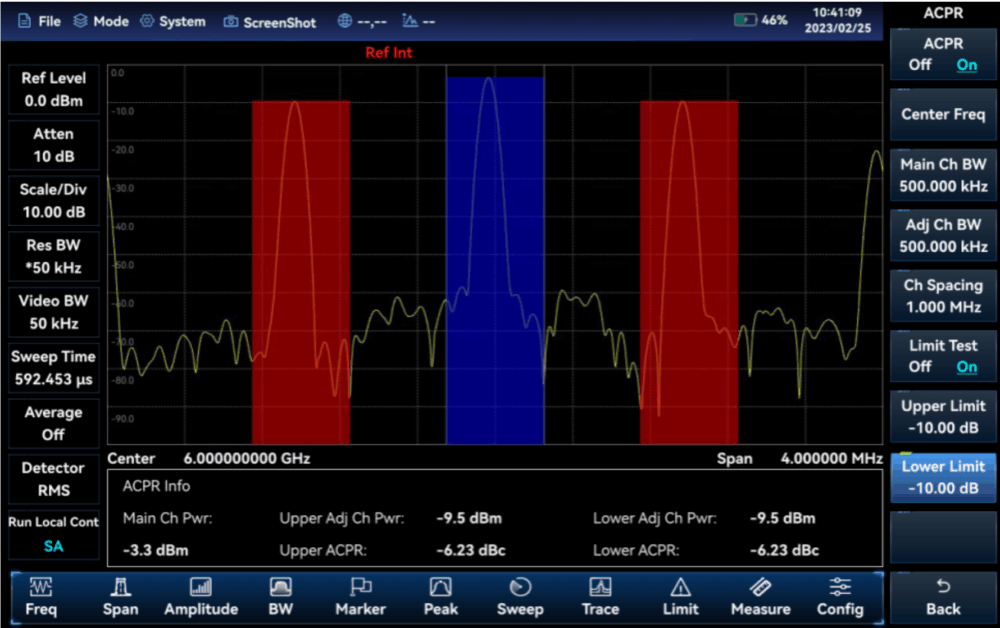1000x628 pixels.
Task: Click the blue main channel band
Action: click(x=495, y=260)
